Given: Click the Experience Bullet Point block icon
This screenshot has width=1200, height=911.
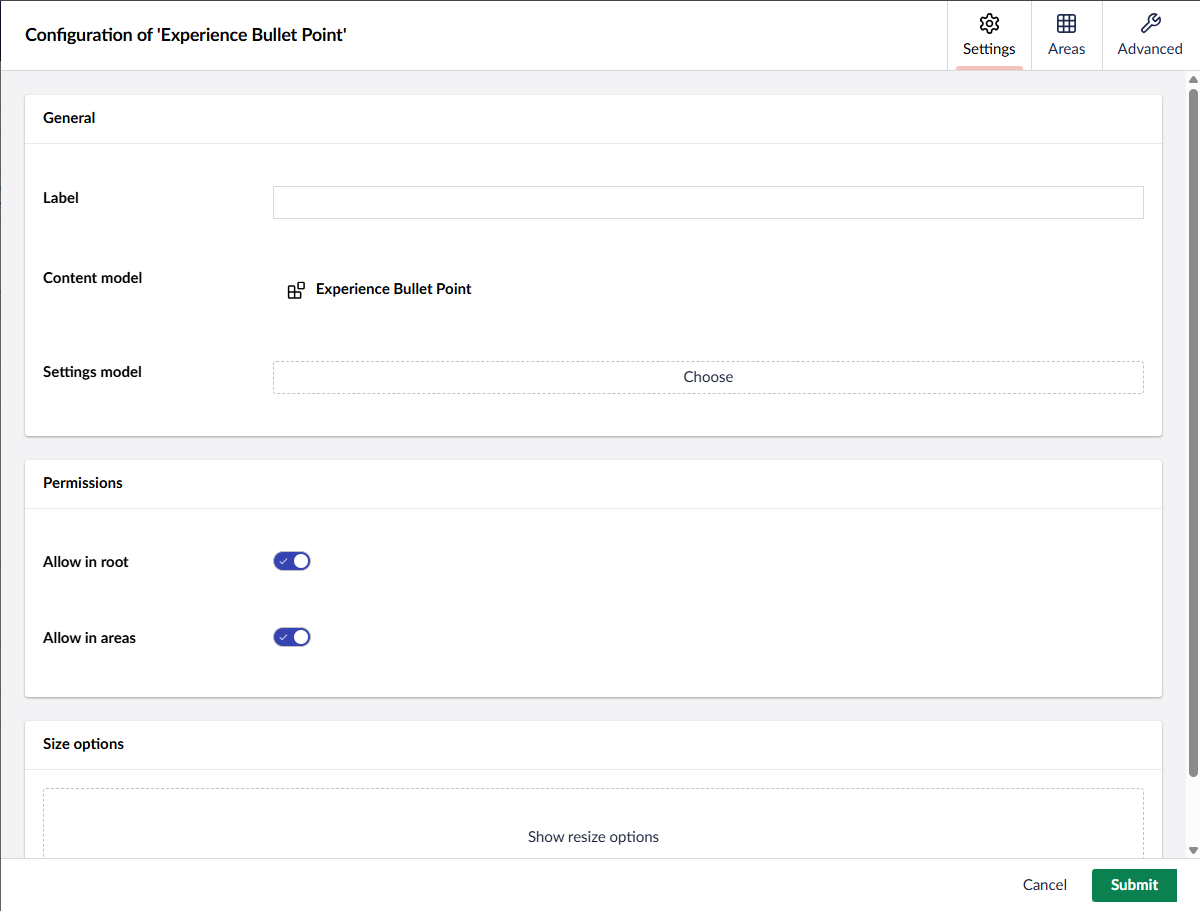Looking at the screenshot, I should [x=296, y=290].
